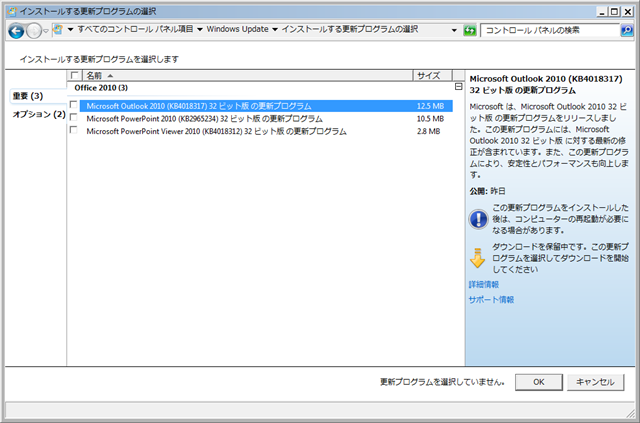
Task: Minimize the update selection window
Action: (x=602, y=12)
